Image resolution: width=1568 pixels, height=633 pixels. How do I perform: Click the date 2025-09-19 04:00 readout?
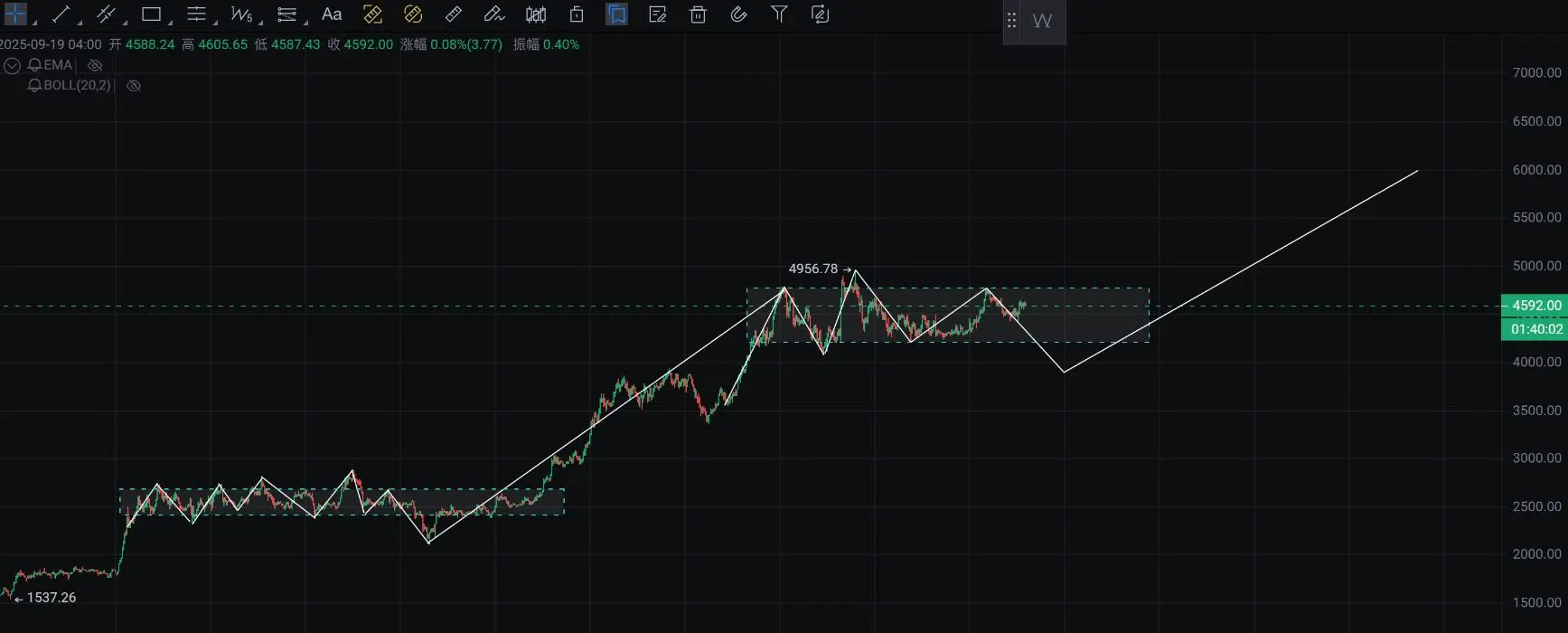coord(51,44)
